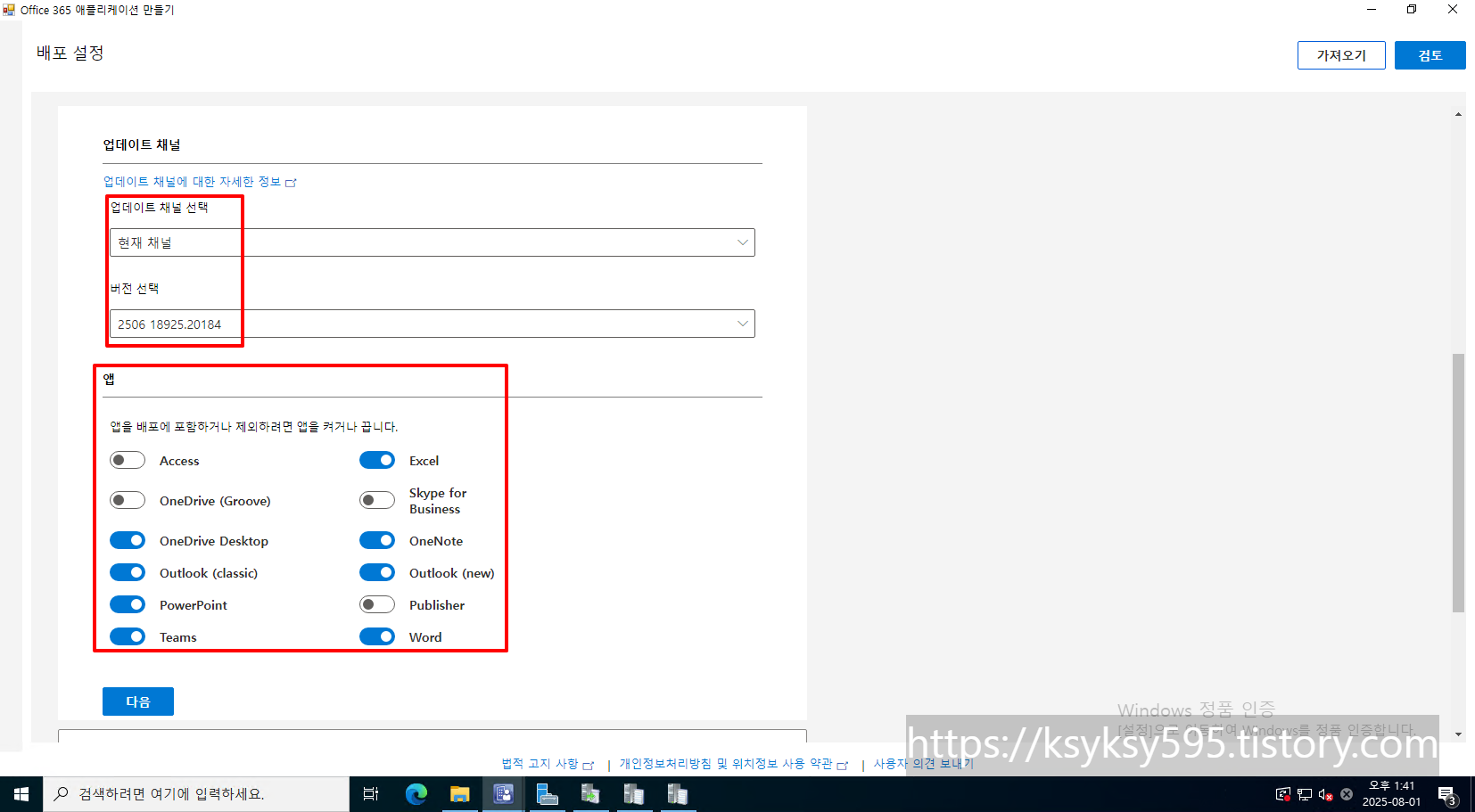Image resolution: width=1475 pixels, height=812 pixels.
Task: Turn off Outlook (classic) switch
Action: 128,572
